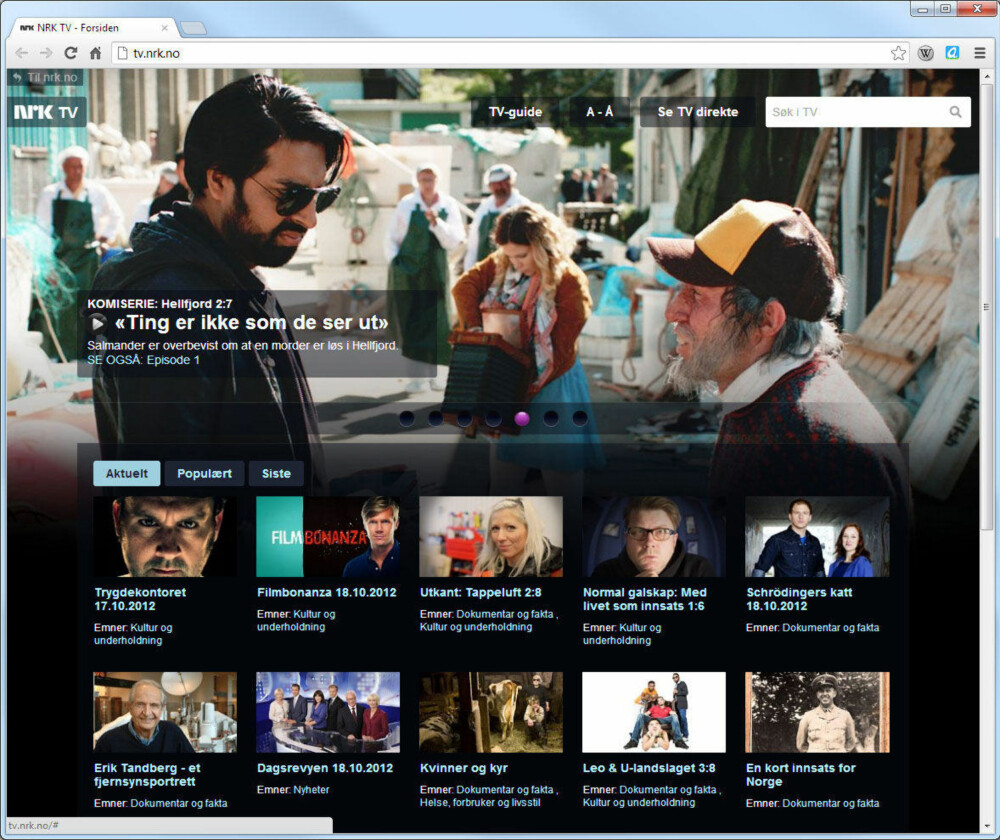Click Dokumentar og fakta under Schrödingers katt
The image size is (1000, 840).
click(830, 628)
